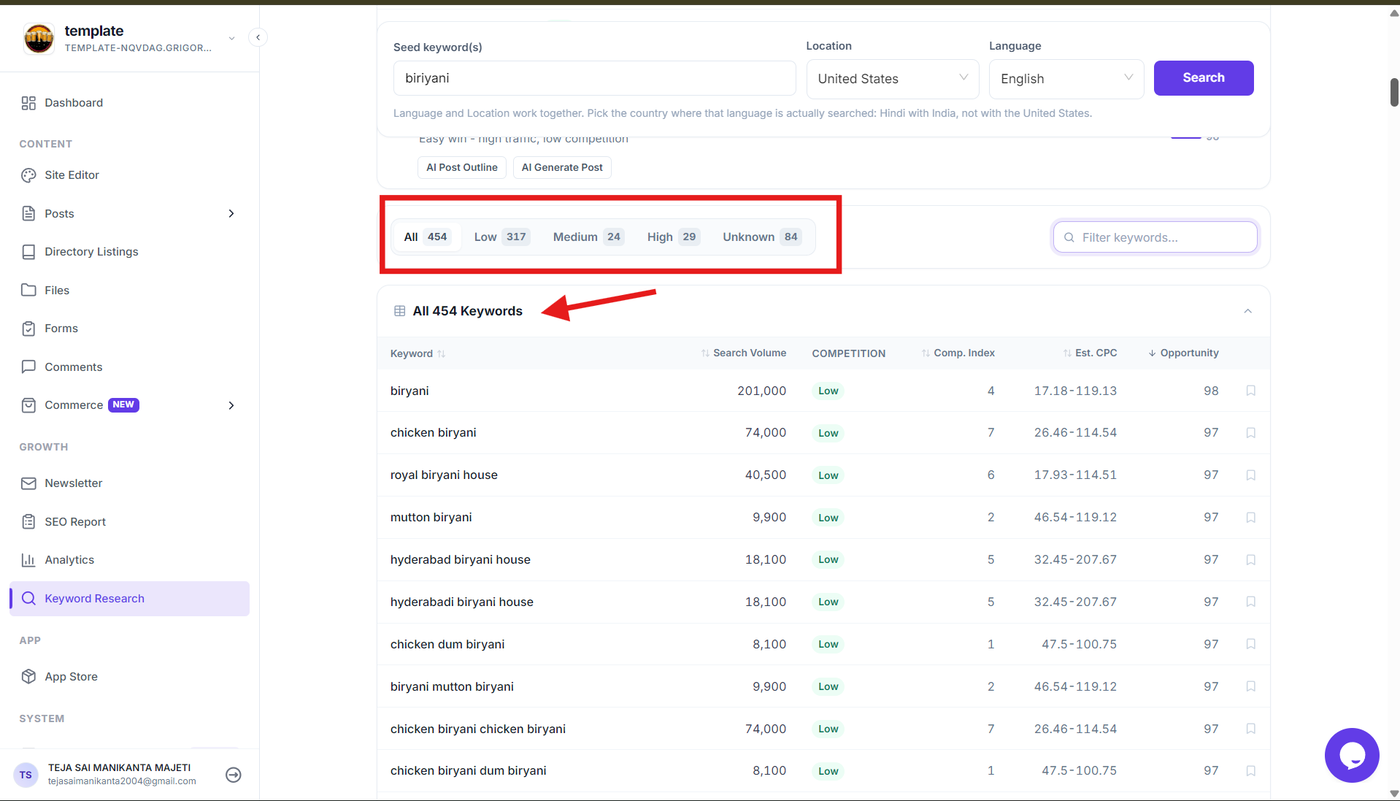The height and width of the screenshot is (801, 1400).
Task: Open the Location dropdown set to United States
Action: point(893,78)
